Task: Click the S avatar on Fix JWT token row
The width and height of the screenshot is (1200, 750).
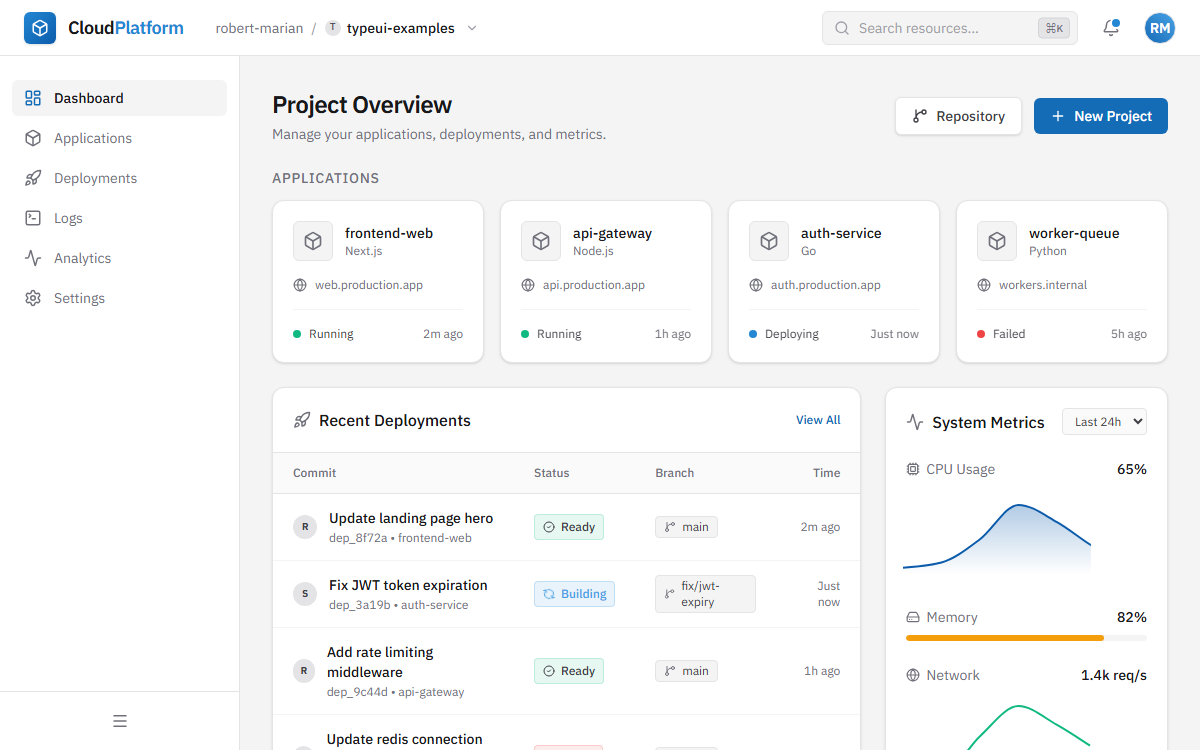Action: tap(305, 594)
